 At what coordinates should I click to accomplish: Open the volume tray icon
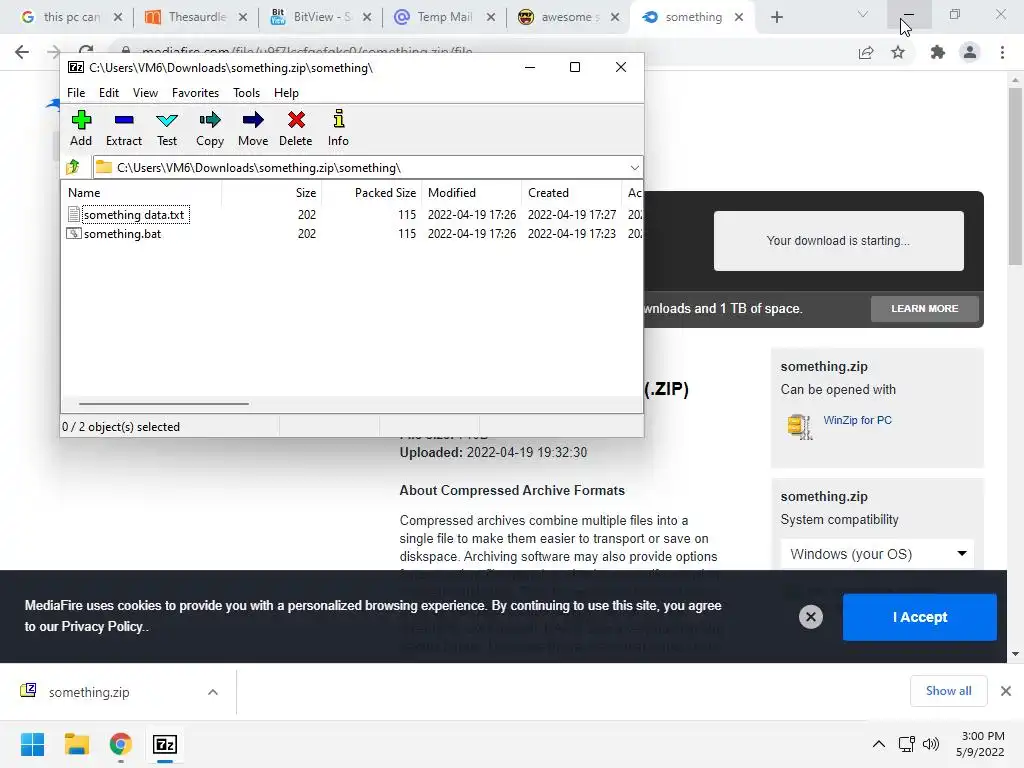[931, 744]
